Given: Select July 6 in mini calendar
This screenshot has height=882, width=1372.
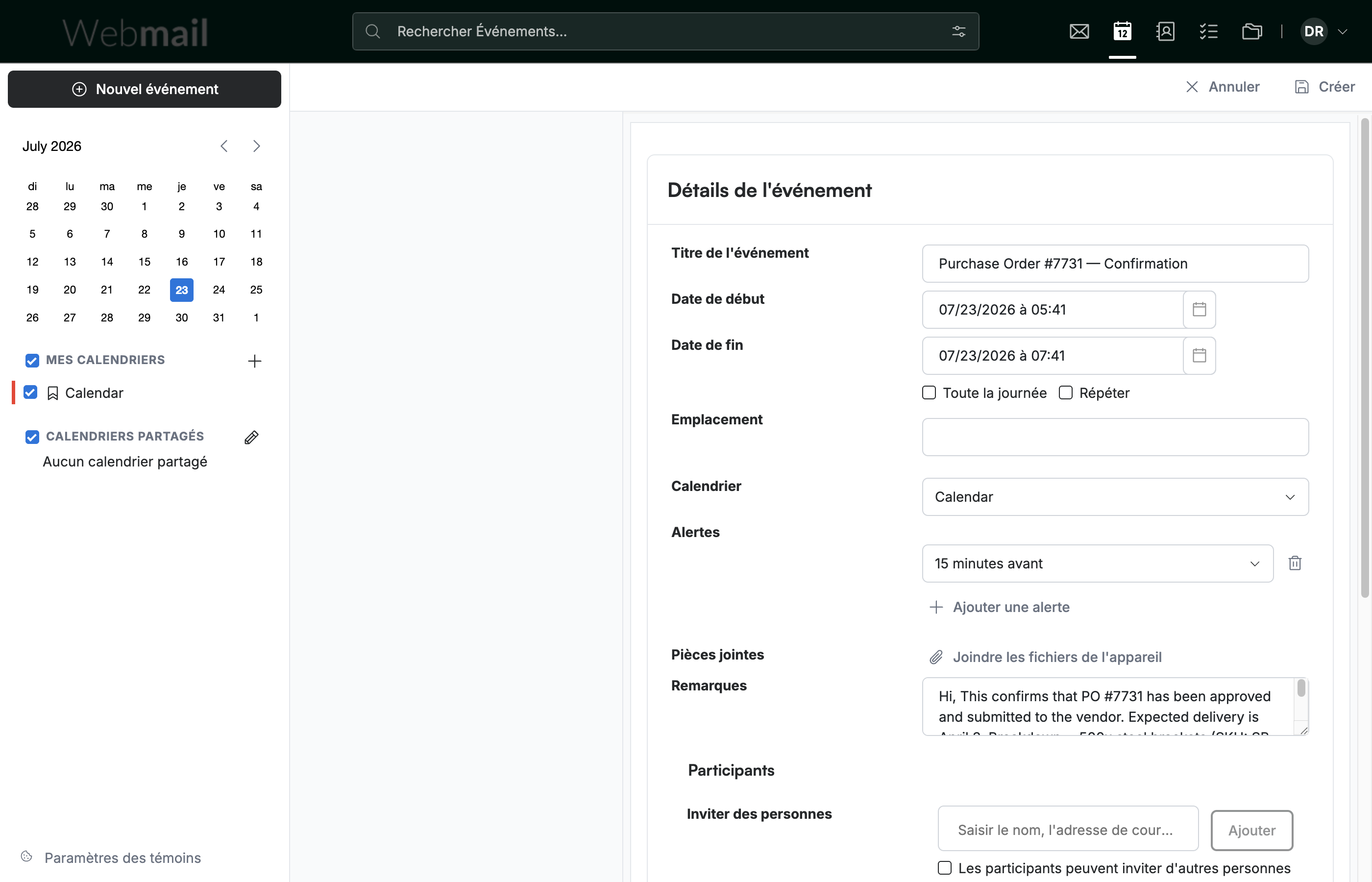Looking at the screenshot, I should click(x=69, y=234).
